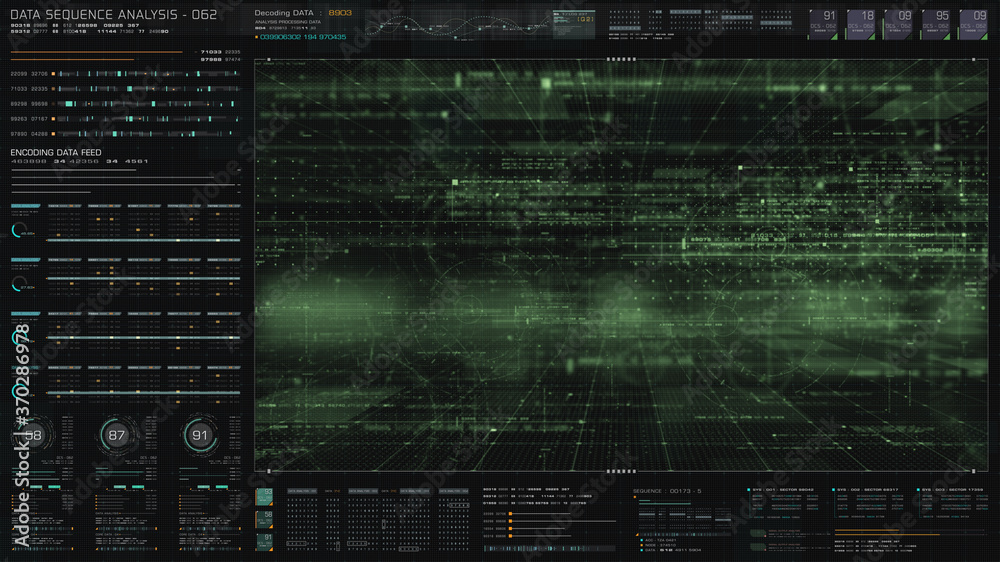Select the sequence track labeled 99263 07167
1000x562 pixels.
click(x=125, y=119)
